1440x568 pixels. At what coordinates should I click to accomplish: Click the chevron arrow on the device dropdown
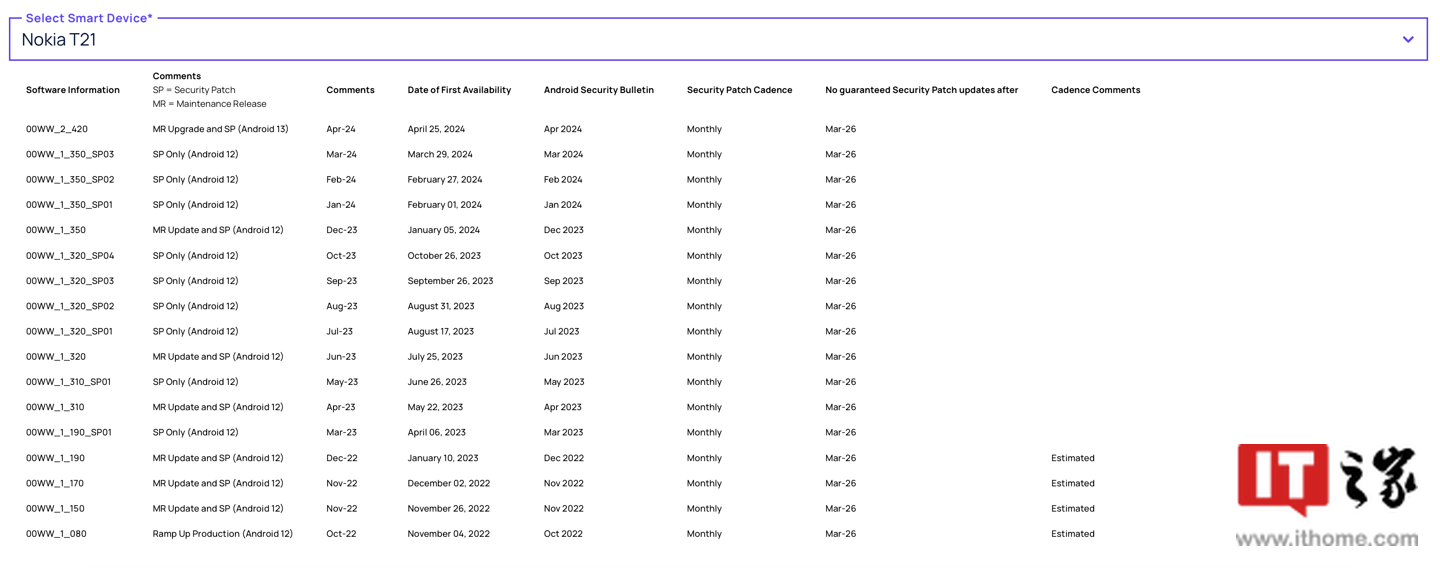point(1407,40)
